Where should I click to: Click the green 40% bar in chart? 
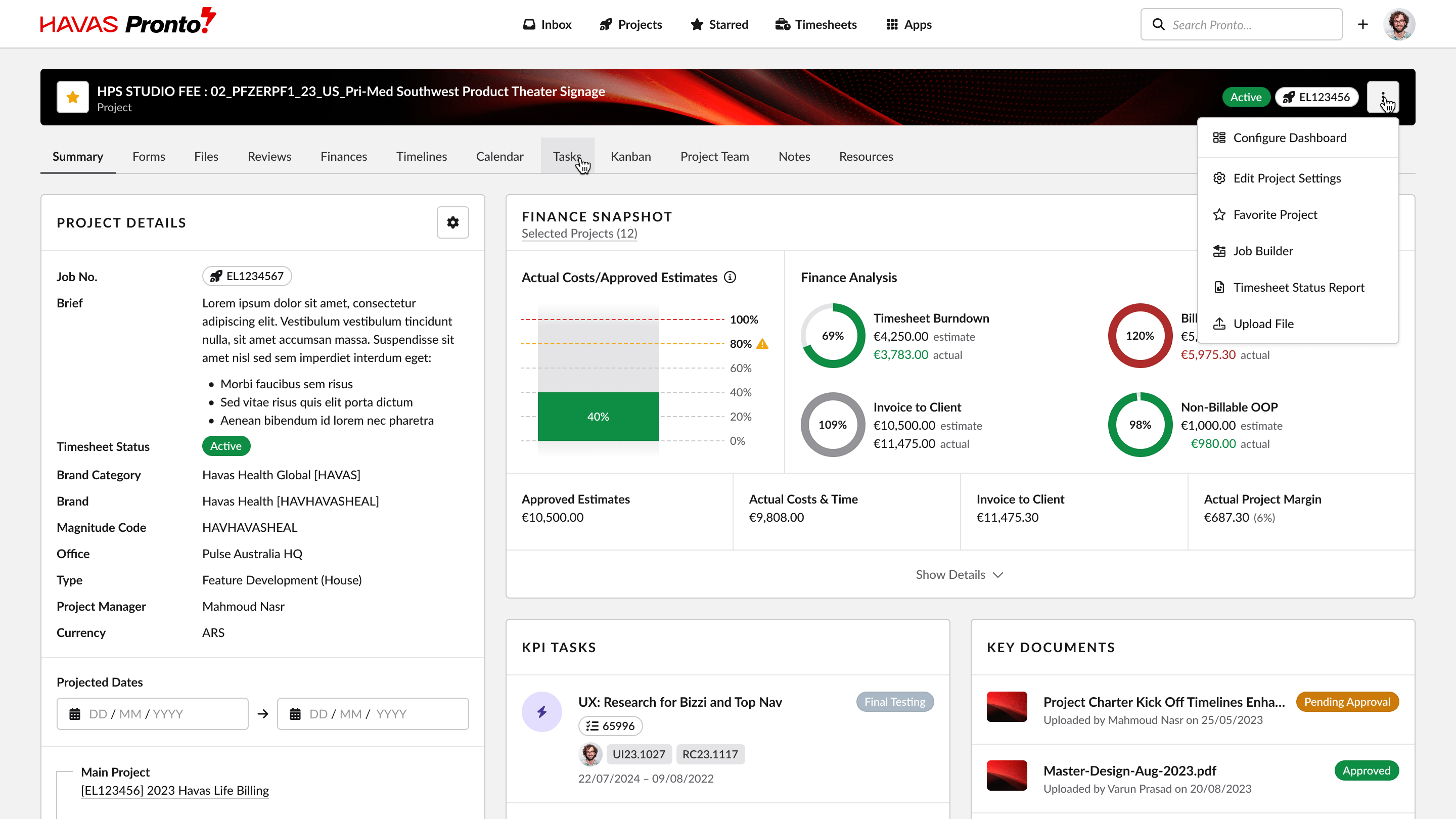(598, 417)
